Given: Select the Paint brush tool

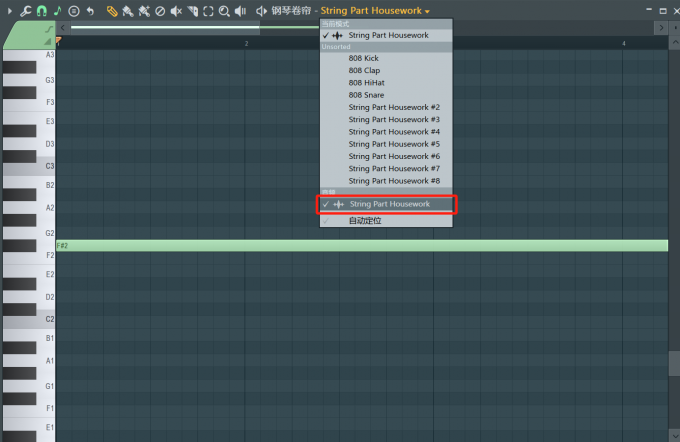Looking at the screenshot, I should click(x=128, y=11).
